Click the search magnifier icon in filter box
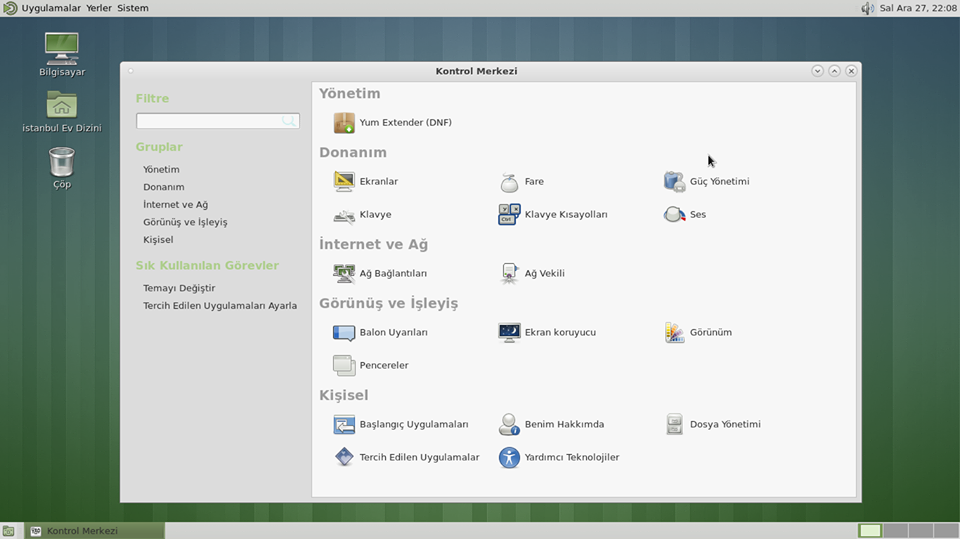This screenshot has width=960, height=539. click(x=288, y=121)
